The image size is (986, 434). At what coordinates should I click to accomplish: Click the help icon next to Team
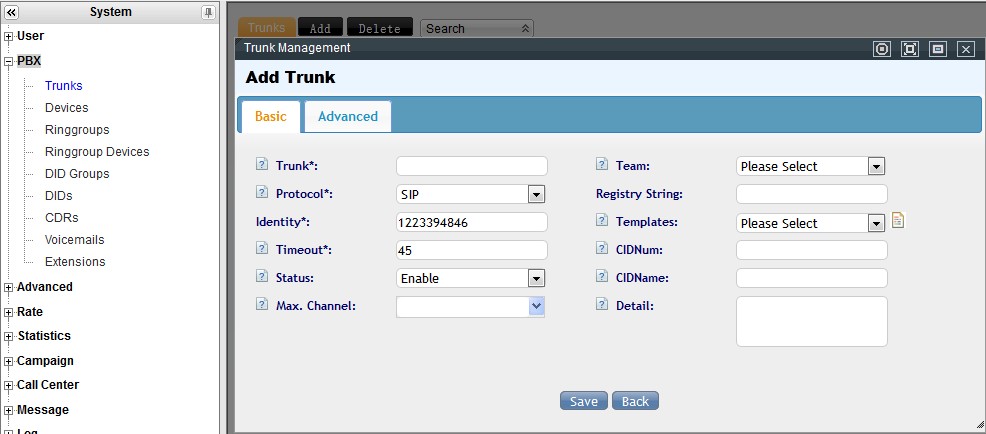pyautogui.click(x=603, y=165)
